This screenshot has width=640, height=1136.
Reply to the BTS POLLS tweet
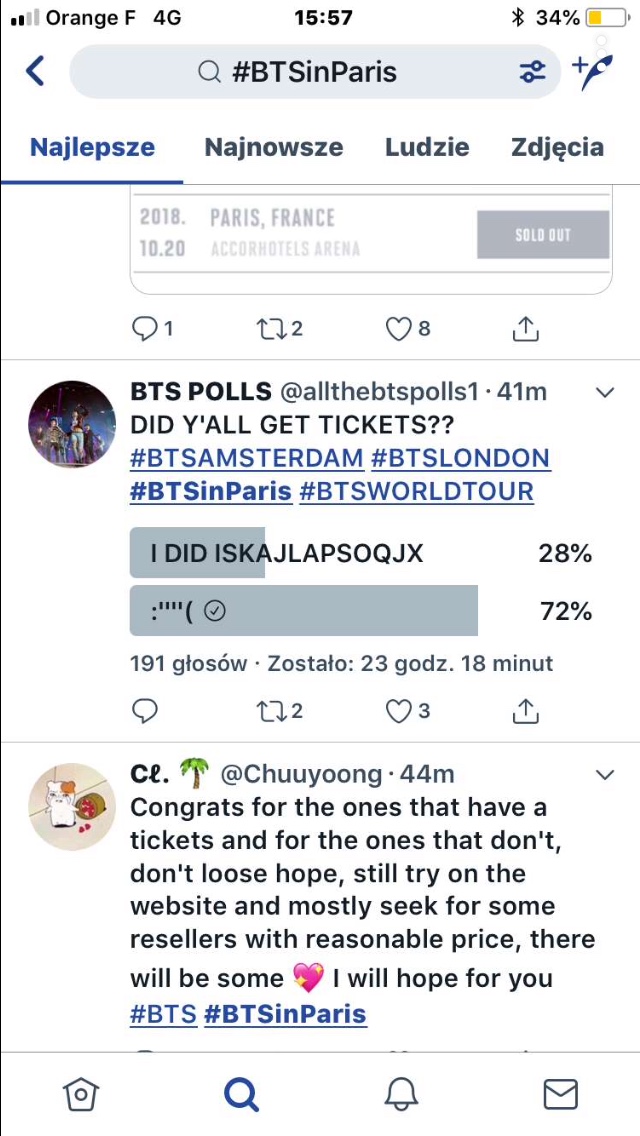click(145, 711)
